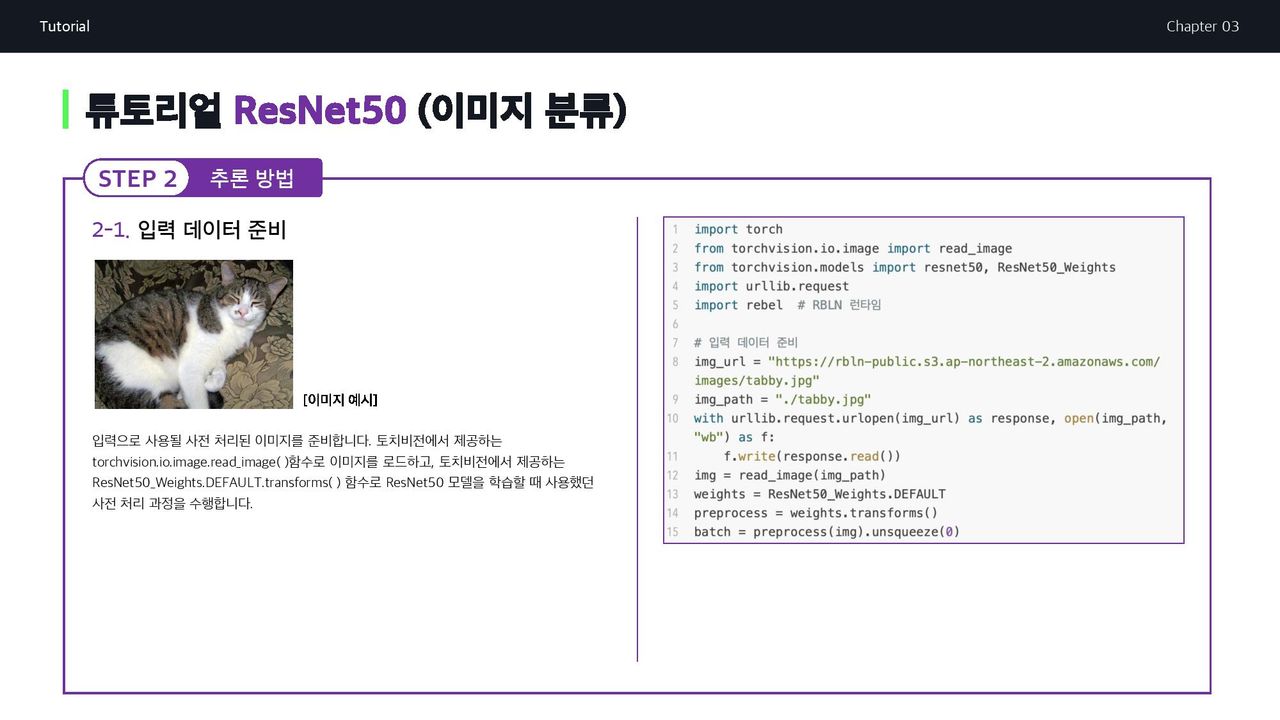Click the '# RBLN 런타임' comment
This screenshot has height=720, width=1280.
(x=840, y=305)
